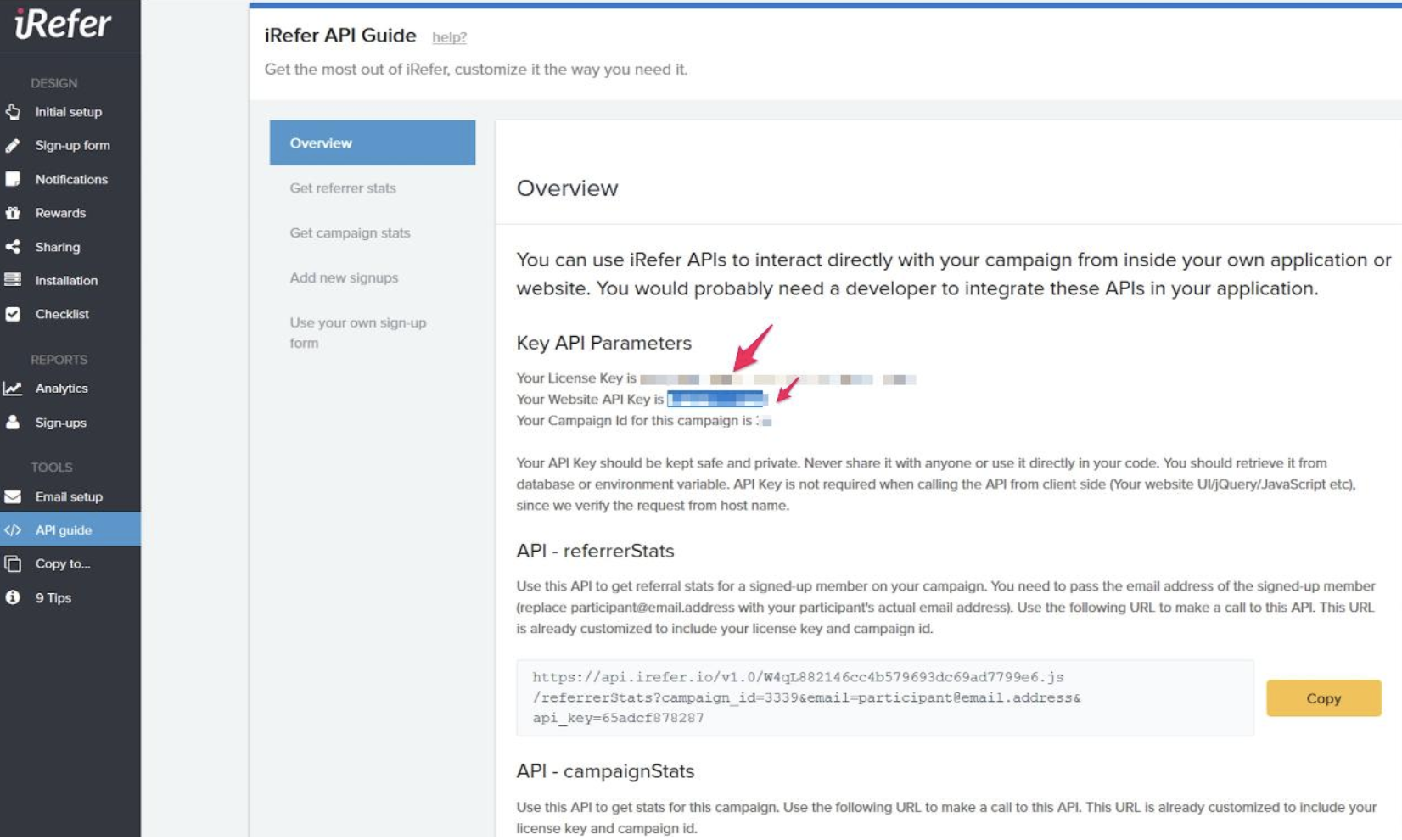Image resolution: width=1402 pixels, height=840 pixels.
Task: Click the highlighted Website API Key value
Action: pos(717,400)
